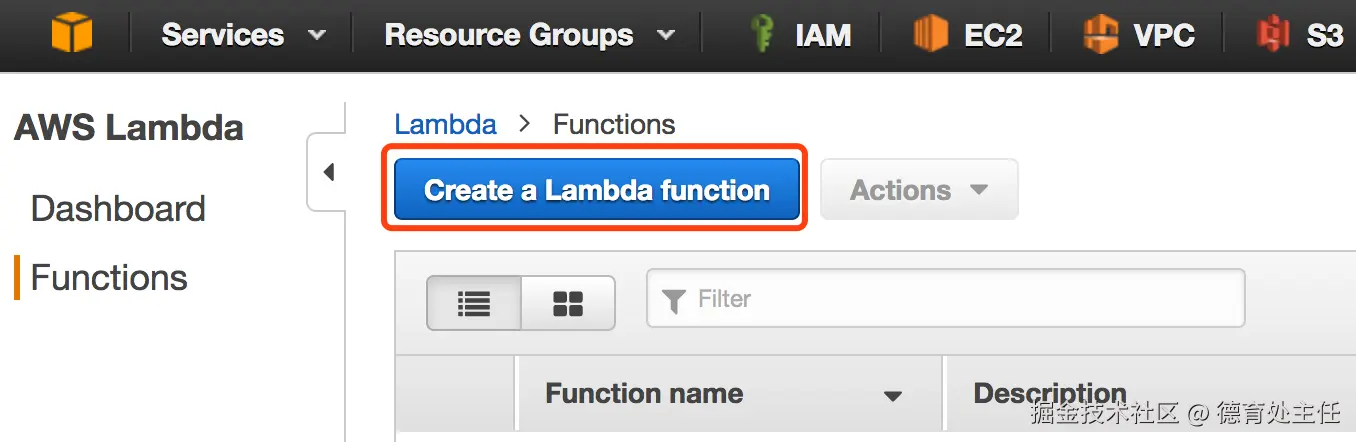Click the Description column header
Image resolution: width=1356 pixels, height=442 pixels.
pos(1050,394)
